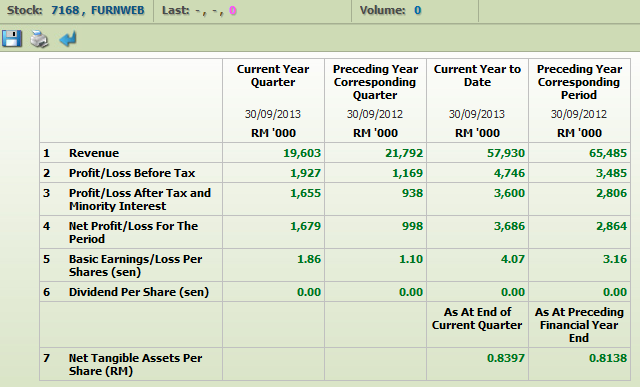
Task: Click As At End of Current Quarter header
Action: (x=477, y=318)
